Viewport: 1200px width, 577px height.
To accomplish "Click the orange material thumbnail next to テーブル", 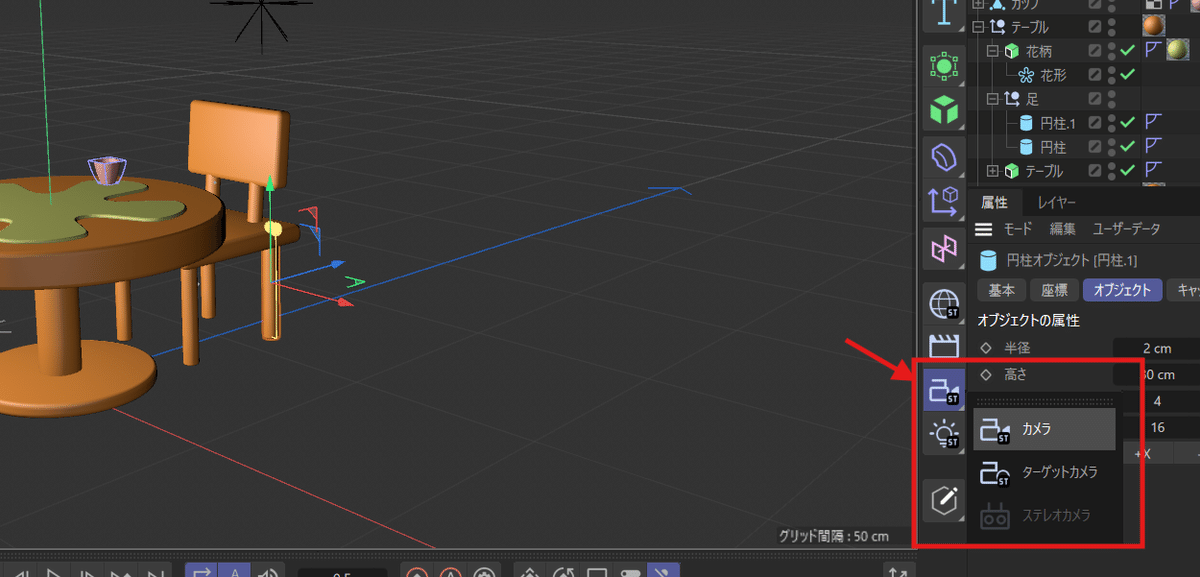I will [x=1154, y=26].
